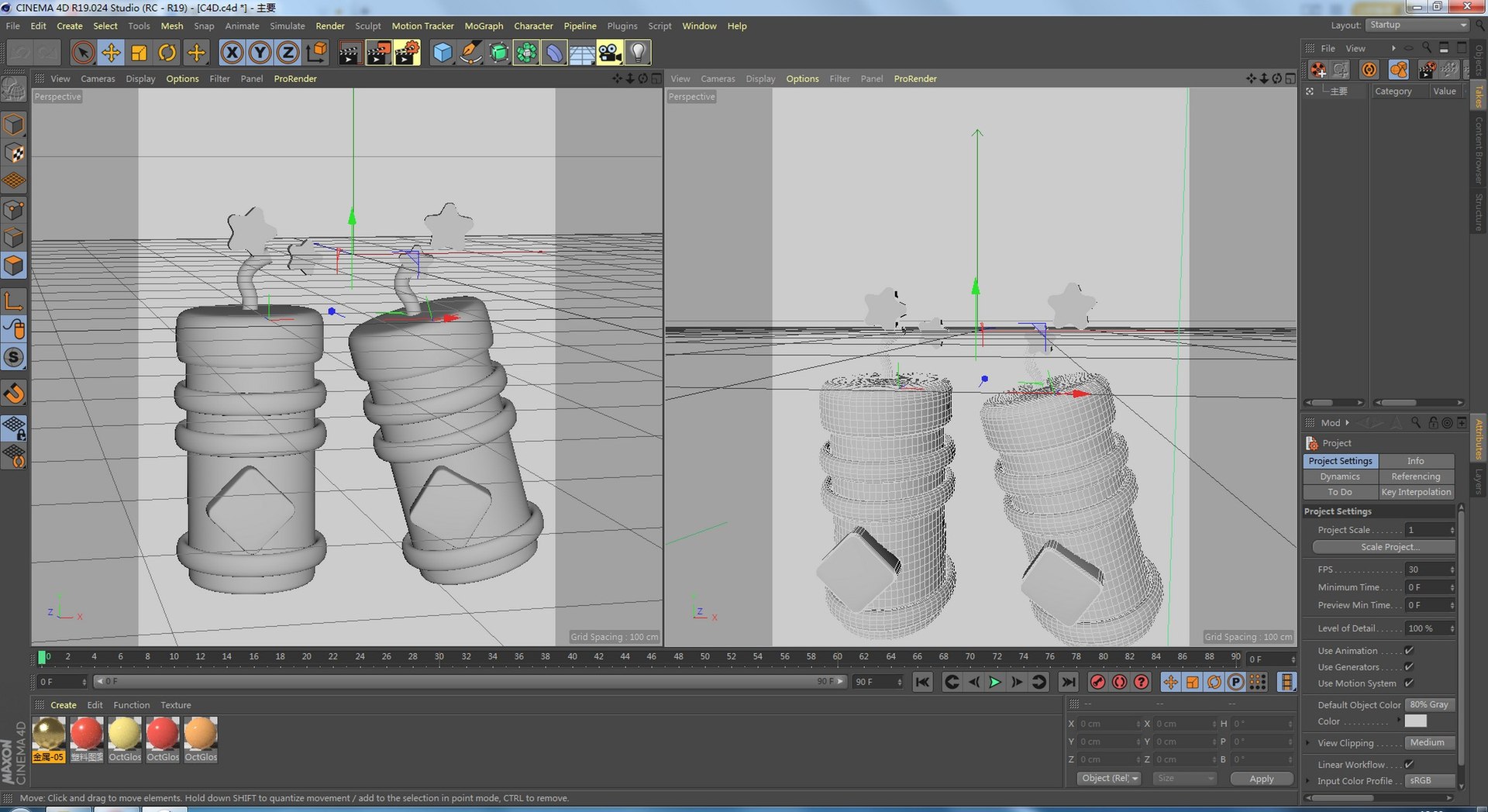Switch to Edges mode
The image size is (1488, 812).
(14, 237)
